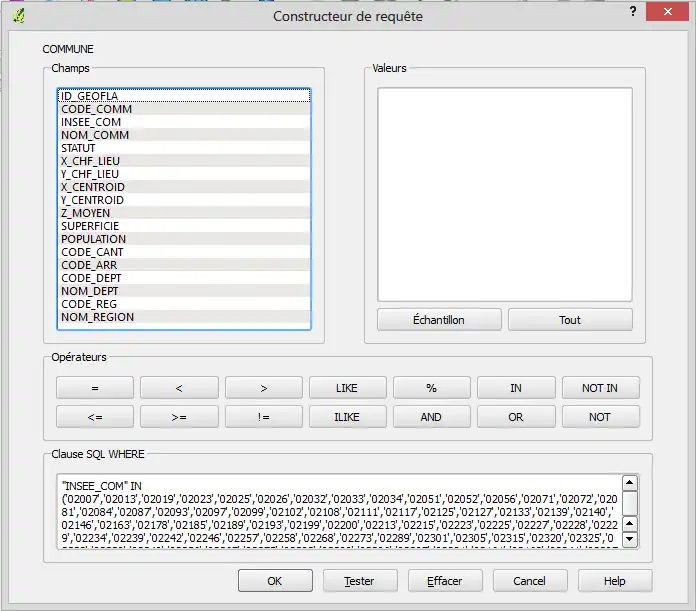Choose the POPULATION field

[x=94, y=239]
